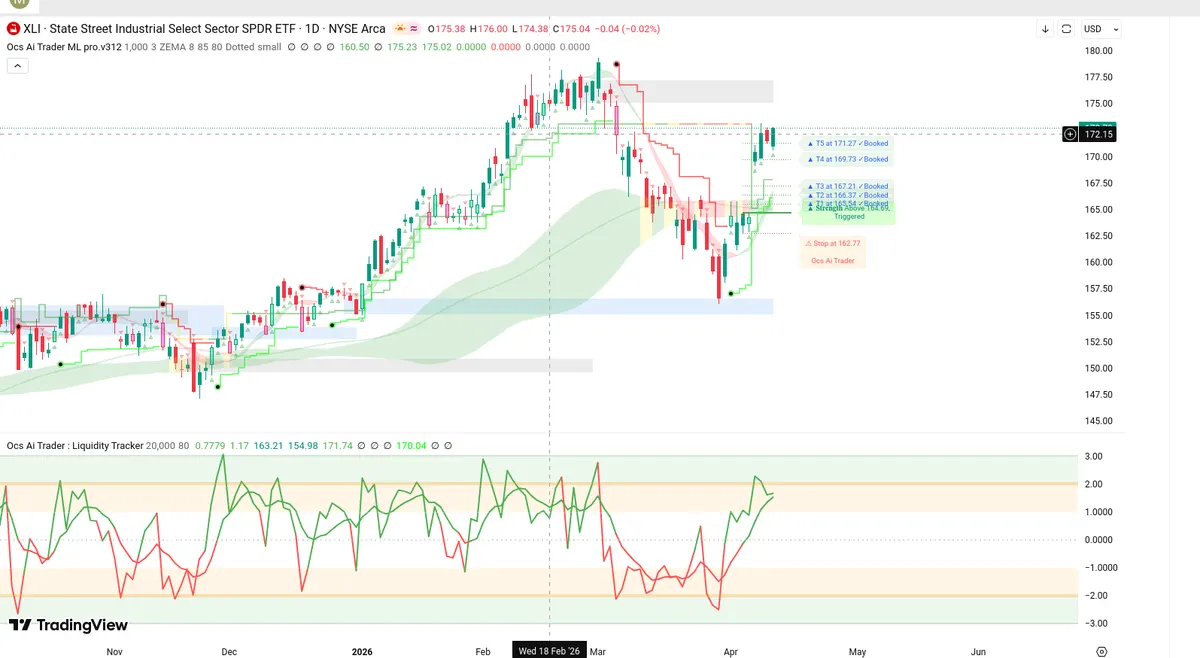This screenshot has width=1200, height=658.
Task: Click the 175.23 indicator value
Action: click(x=402, y=46)
